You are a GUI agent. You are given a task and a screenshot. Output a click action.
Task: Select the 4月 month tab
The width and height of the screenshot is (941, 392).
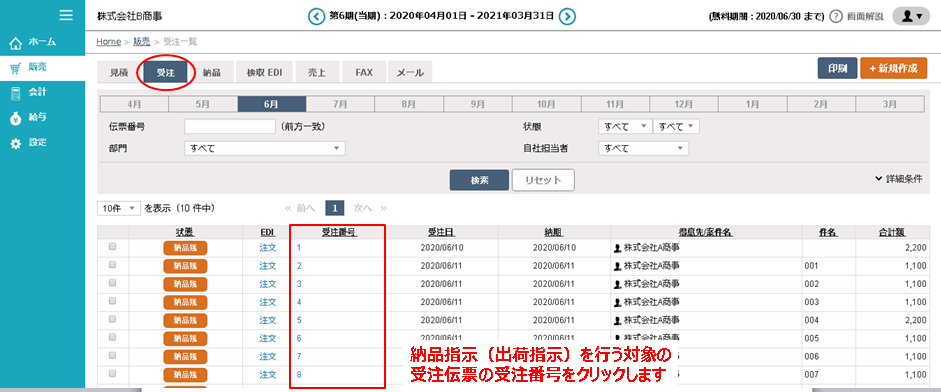click(x=134, y=104)
